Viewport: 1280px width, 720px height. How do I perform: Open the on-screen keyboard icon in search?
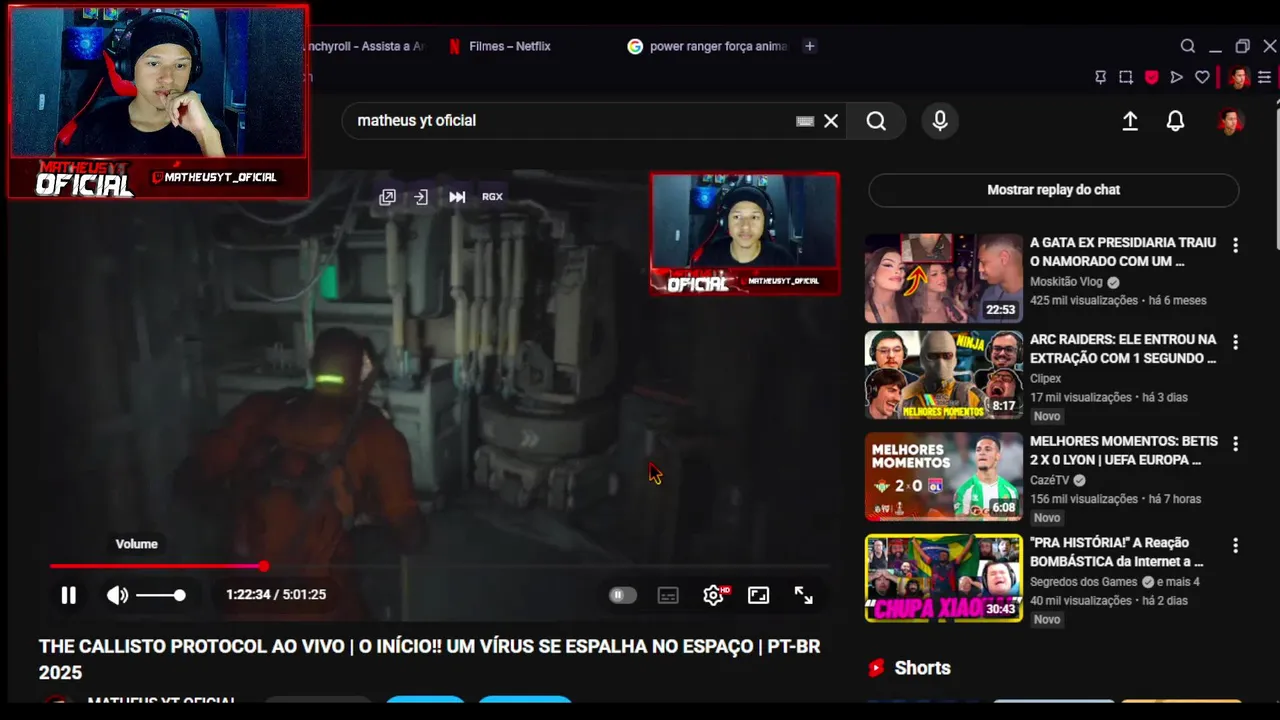click(x=805, y=121)
